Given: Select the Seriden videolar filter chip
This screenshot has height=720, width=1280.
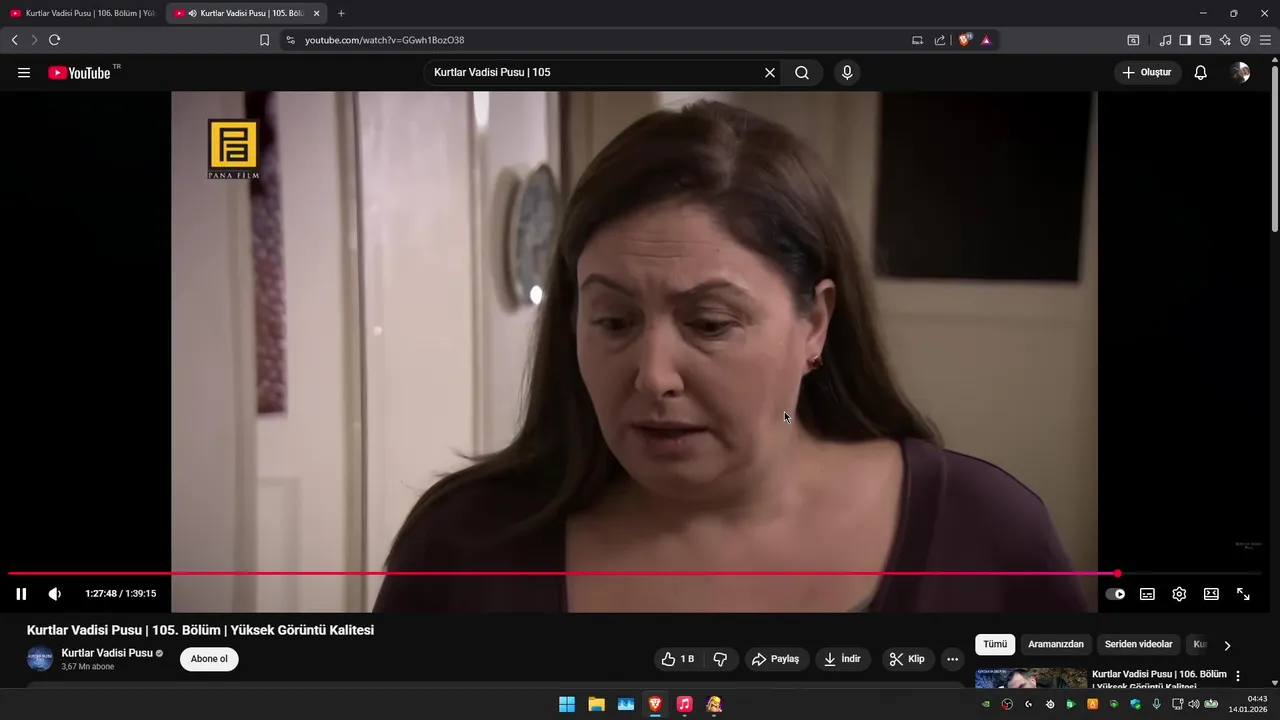Looking at the screenshot, I should pyautogui.click(x=1138, y=645).
